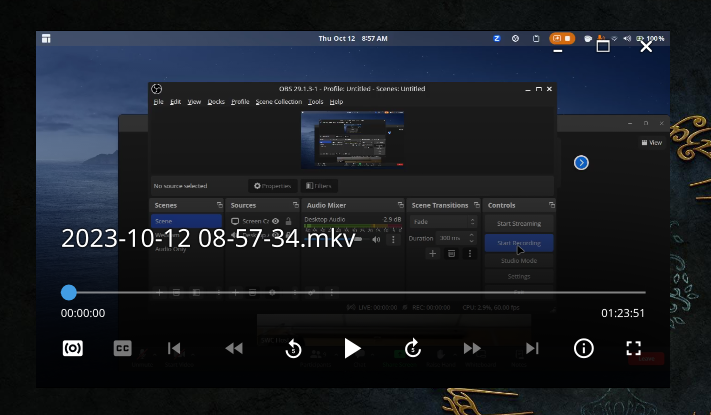Click the Thu Oct 12 8:57 AM clock
This screenshot has width=711, height=415.
(x=353, y=39)
